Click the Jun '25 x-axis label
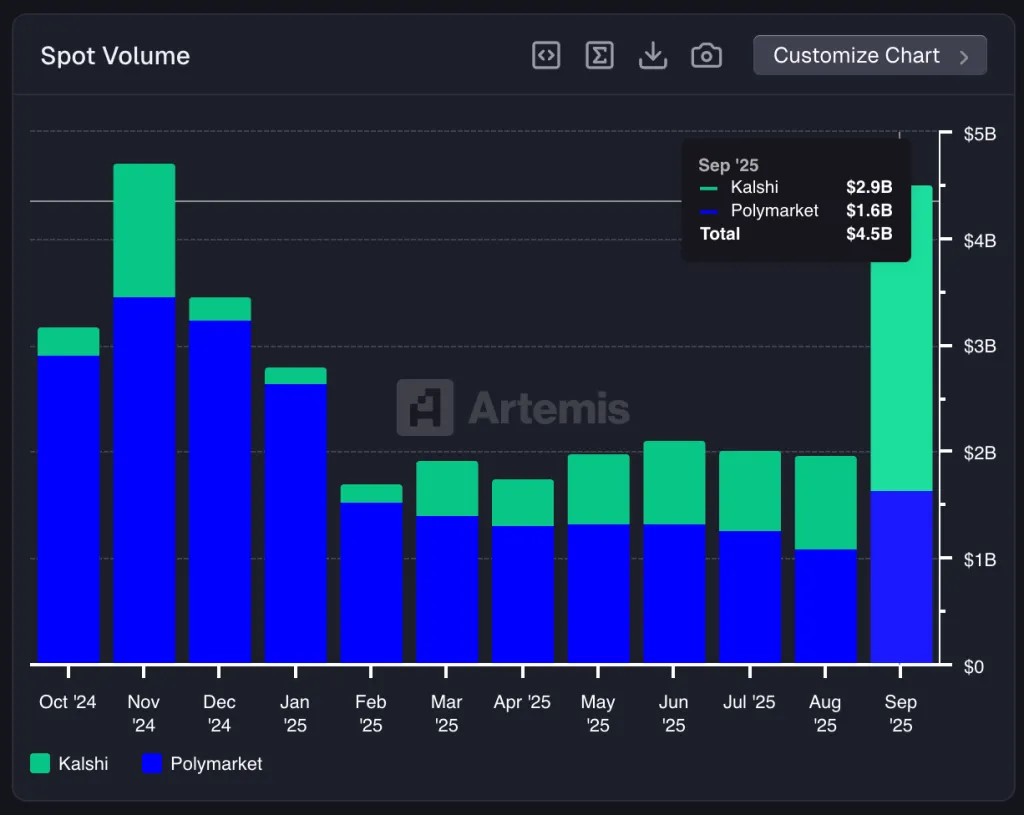 [674, 713]
